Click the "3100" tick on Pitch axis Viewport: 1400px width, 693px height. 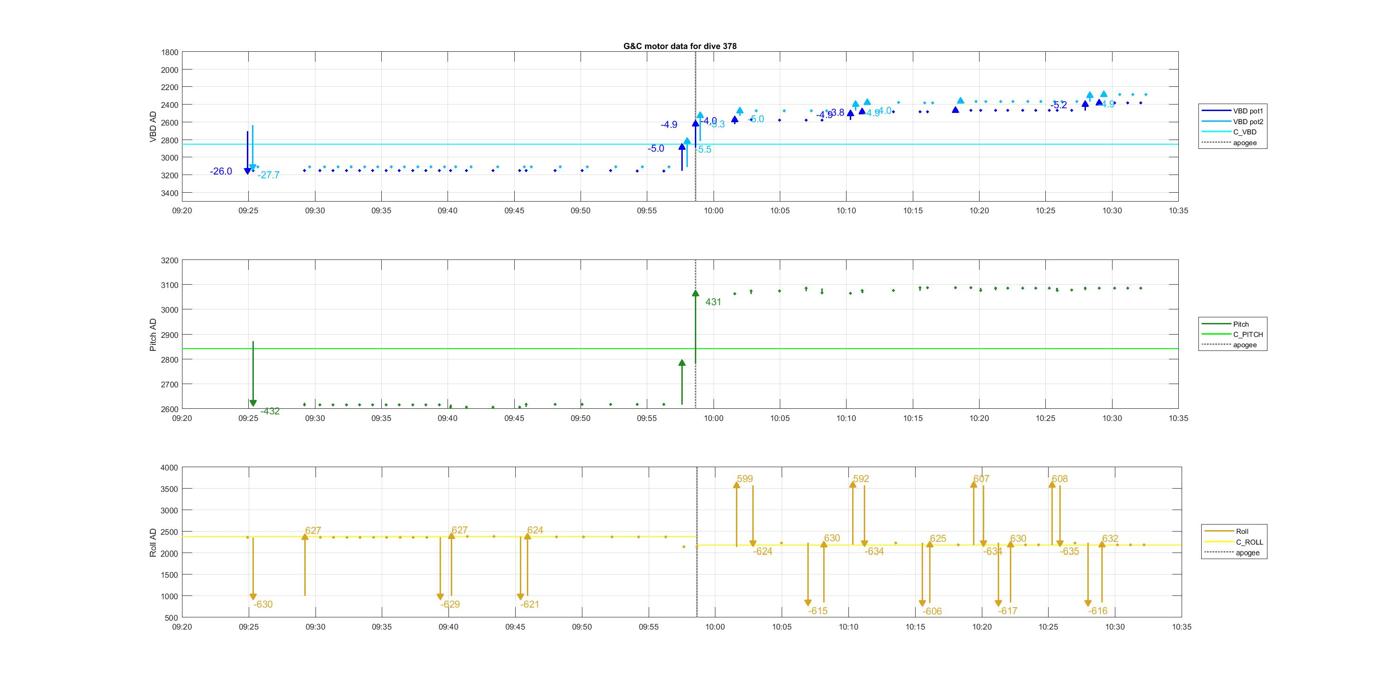pos(170,285)
